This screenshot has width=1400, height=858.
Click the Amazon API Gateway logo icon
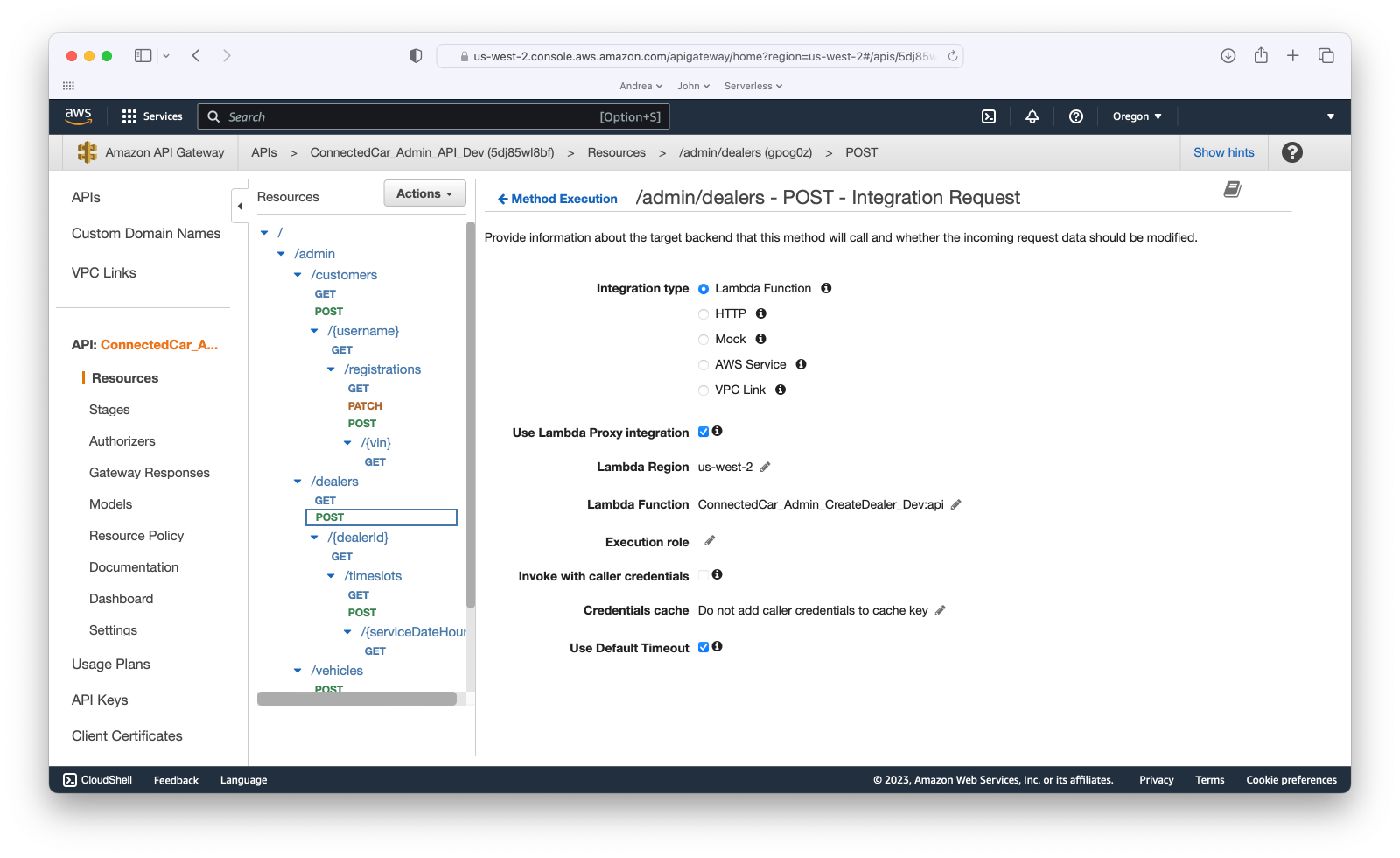87,152
